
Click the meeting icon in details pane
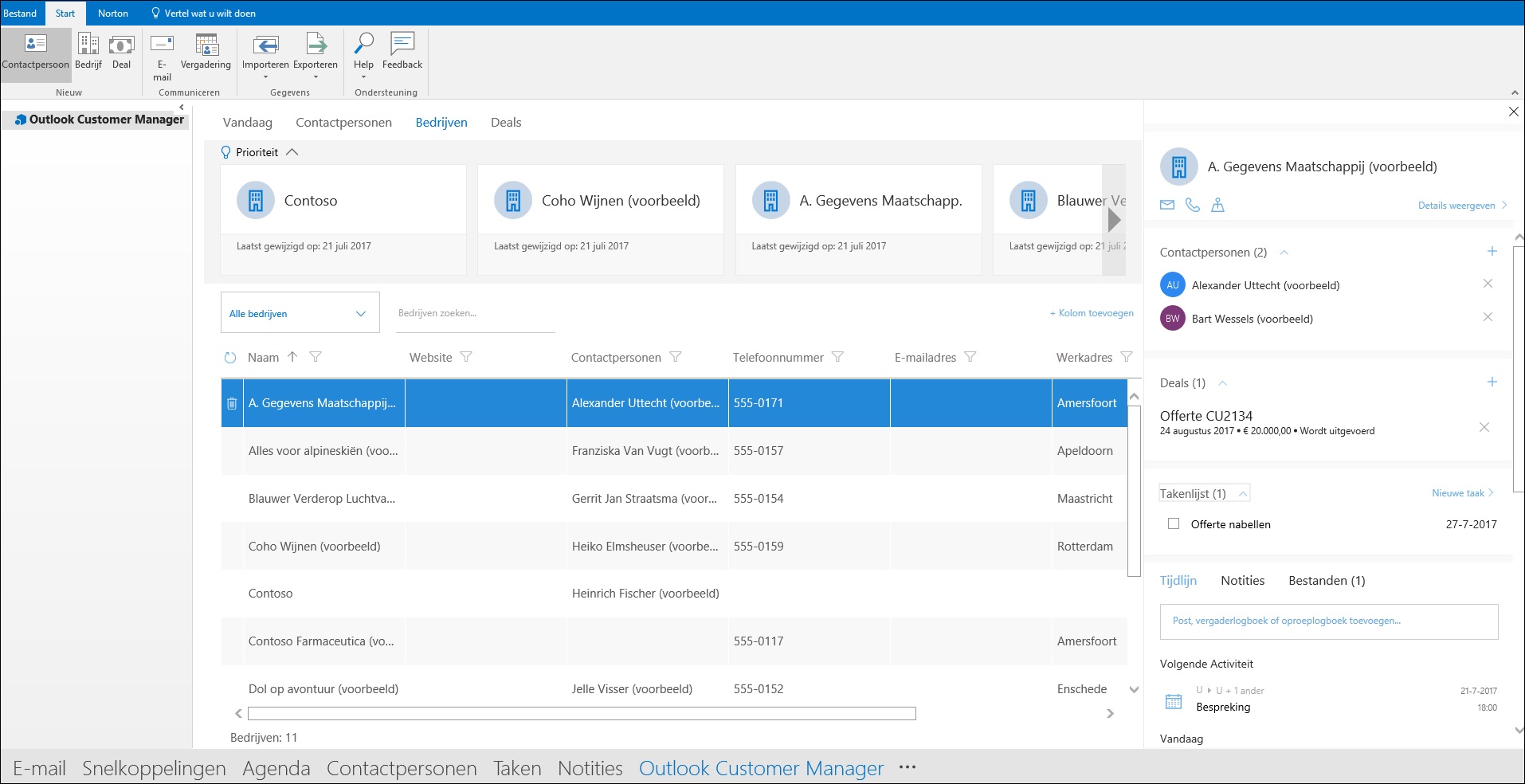tap(1217, 205)
